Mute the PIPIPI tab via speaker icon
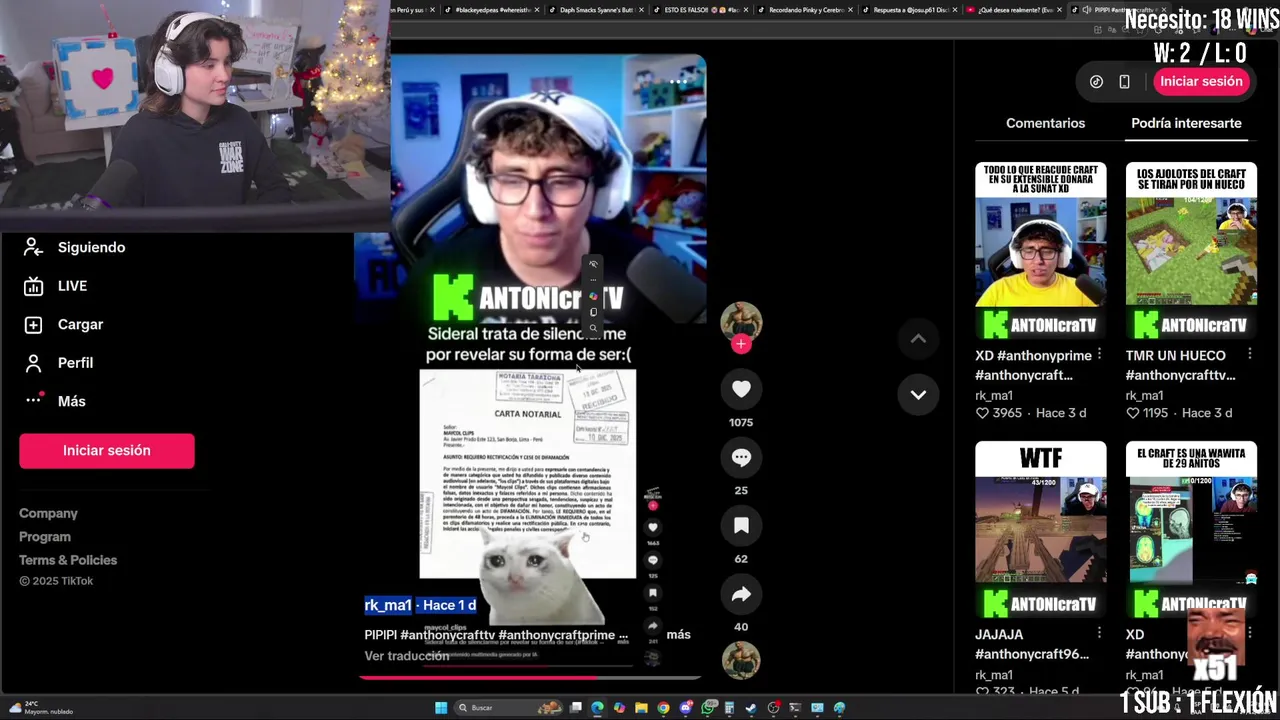 tap(1086, 10)
